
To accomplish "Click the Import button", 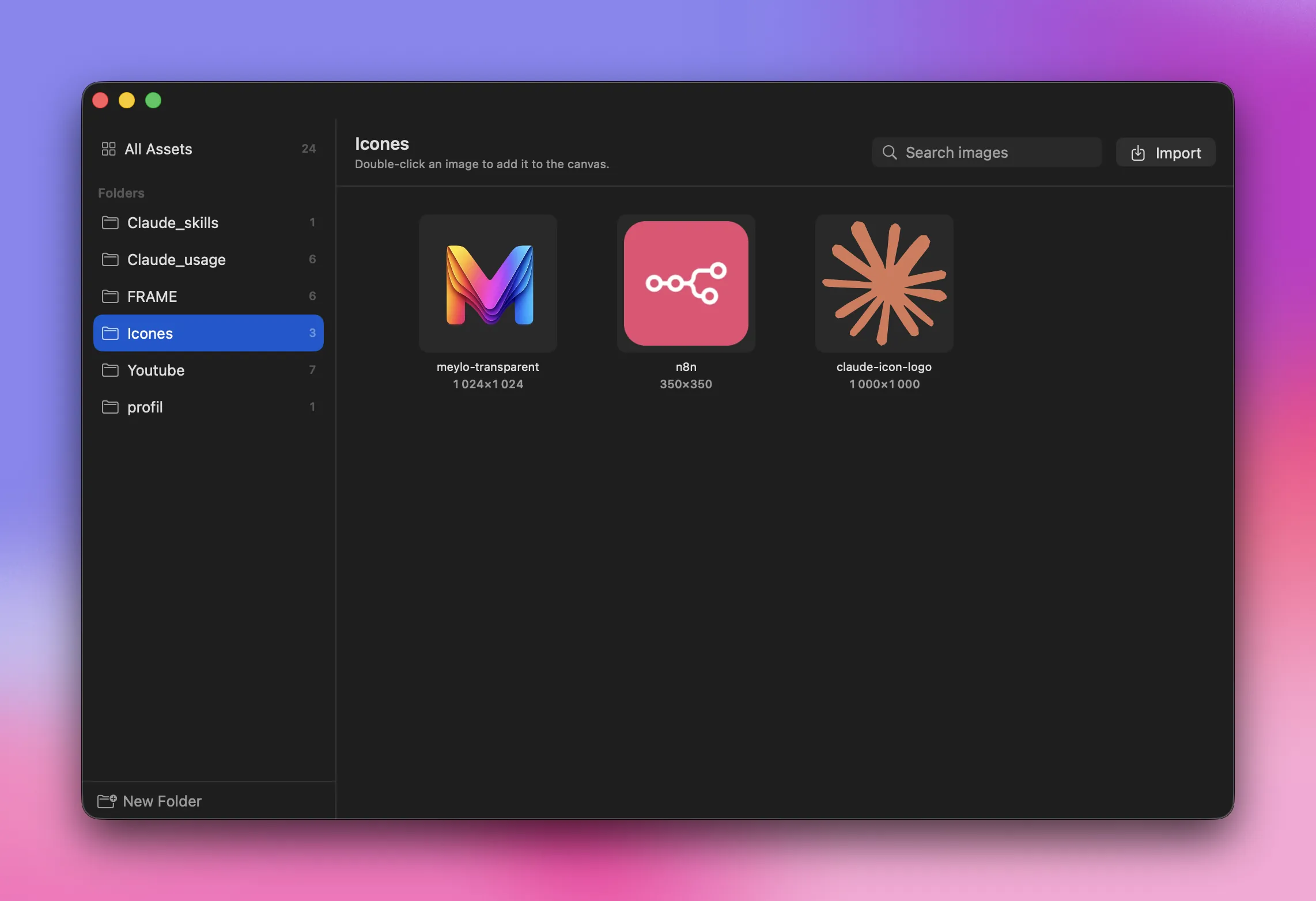I will click(1166, 152).
